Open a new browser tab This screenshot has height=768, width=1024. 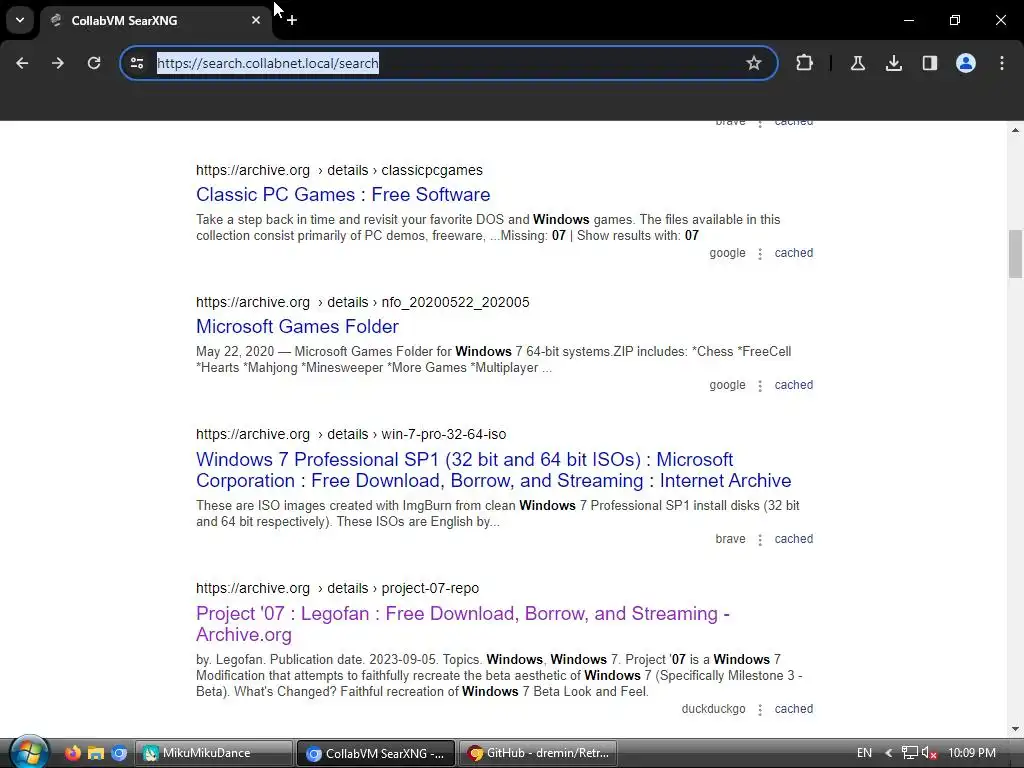(292, 20)
